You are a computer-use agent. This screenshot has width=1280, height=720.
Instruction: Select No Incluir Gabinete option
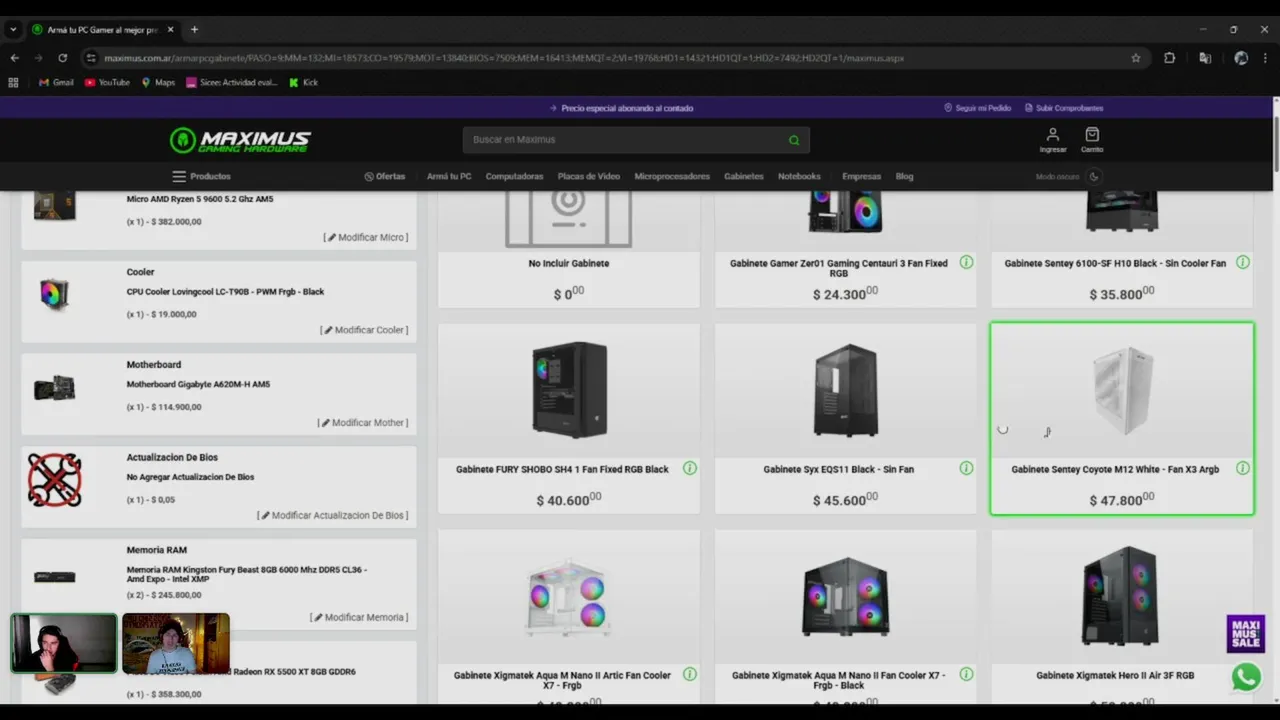pyautogui.click(x=569, y=250)
